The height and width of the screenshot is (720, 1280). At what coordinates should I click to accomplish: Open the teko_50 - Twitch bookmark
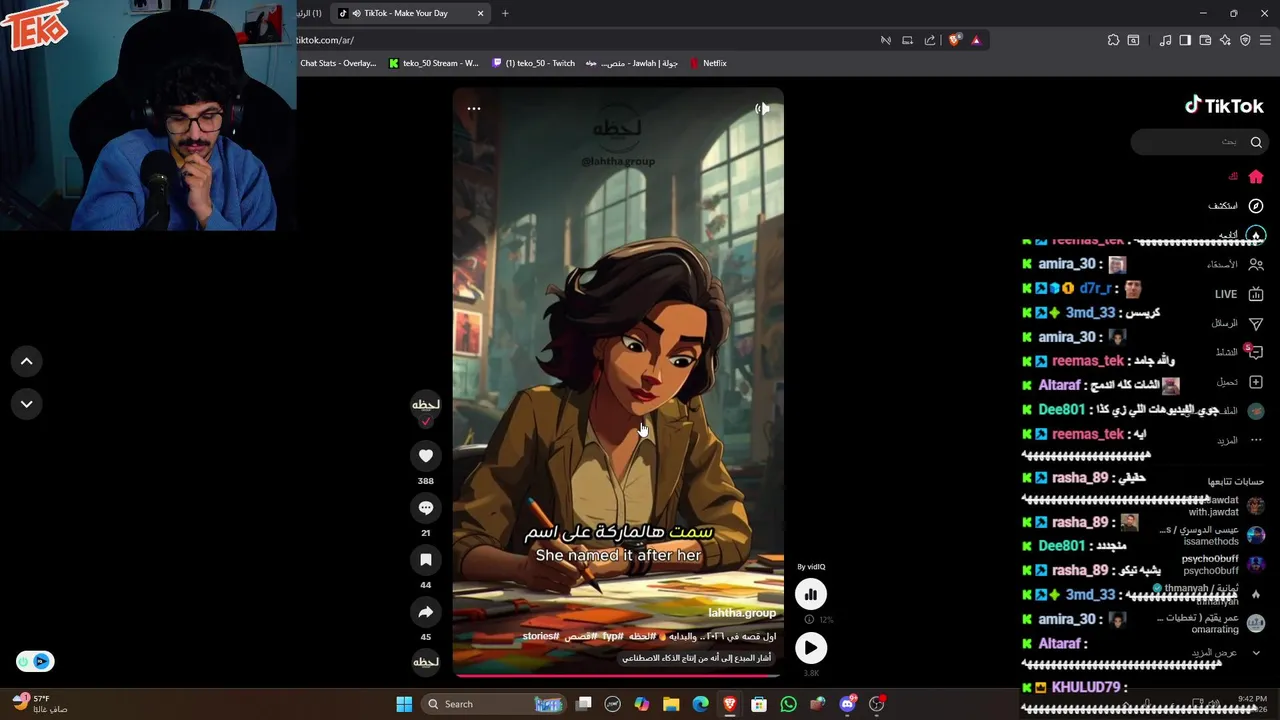point(534,63)
